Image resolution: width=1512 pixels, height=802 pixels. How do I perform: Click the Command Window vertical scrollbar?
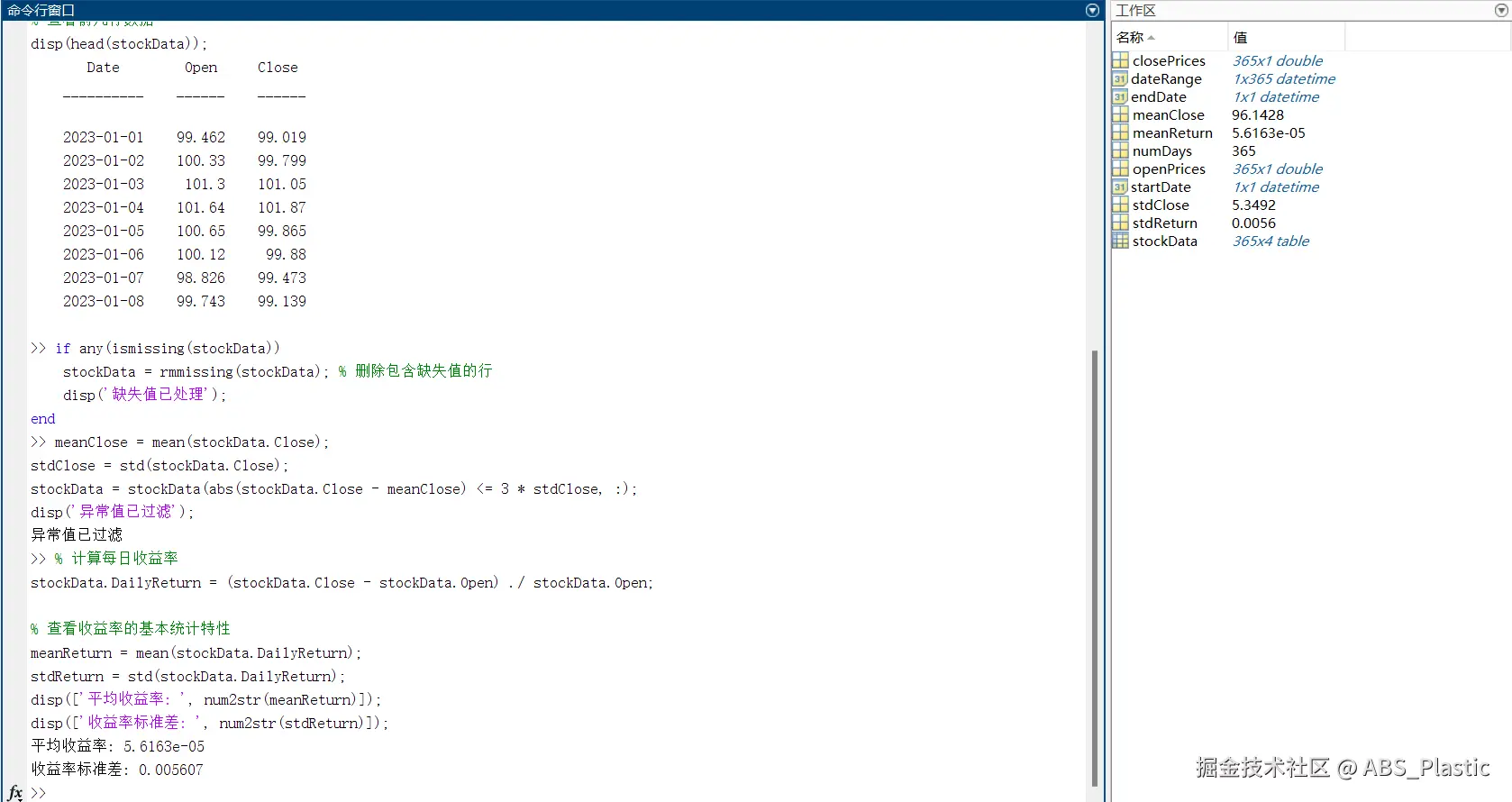pos(1095,569)
